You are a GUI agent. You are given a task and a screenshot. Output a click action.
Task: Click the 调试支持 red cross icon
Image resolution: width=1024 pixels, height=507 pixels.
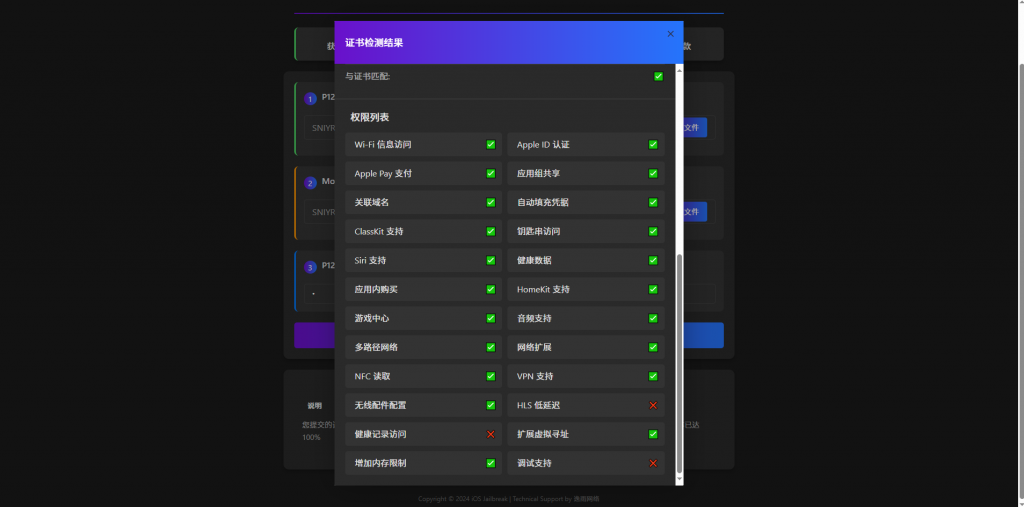click(x=652, y=463)
